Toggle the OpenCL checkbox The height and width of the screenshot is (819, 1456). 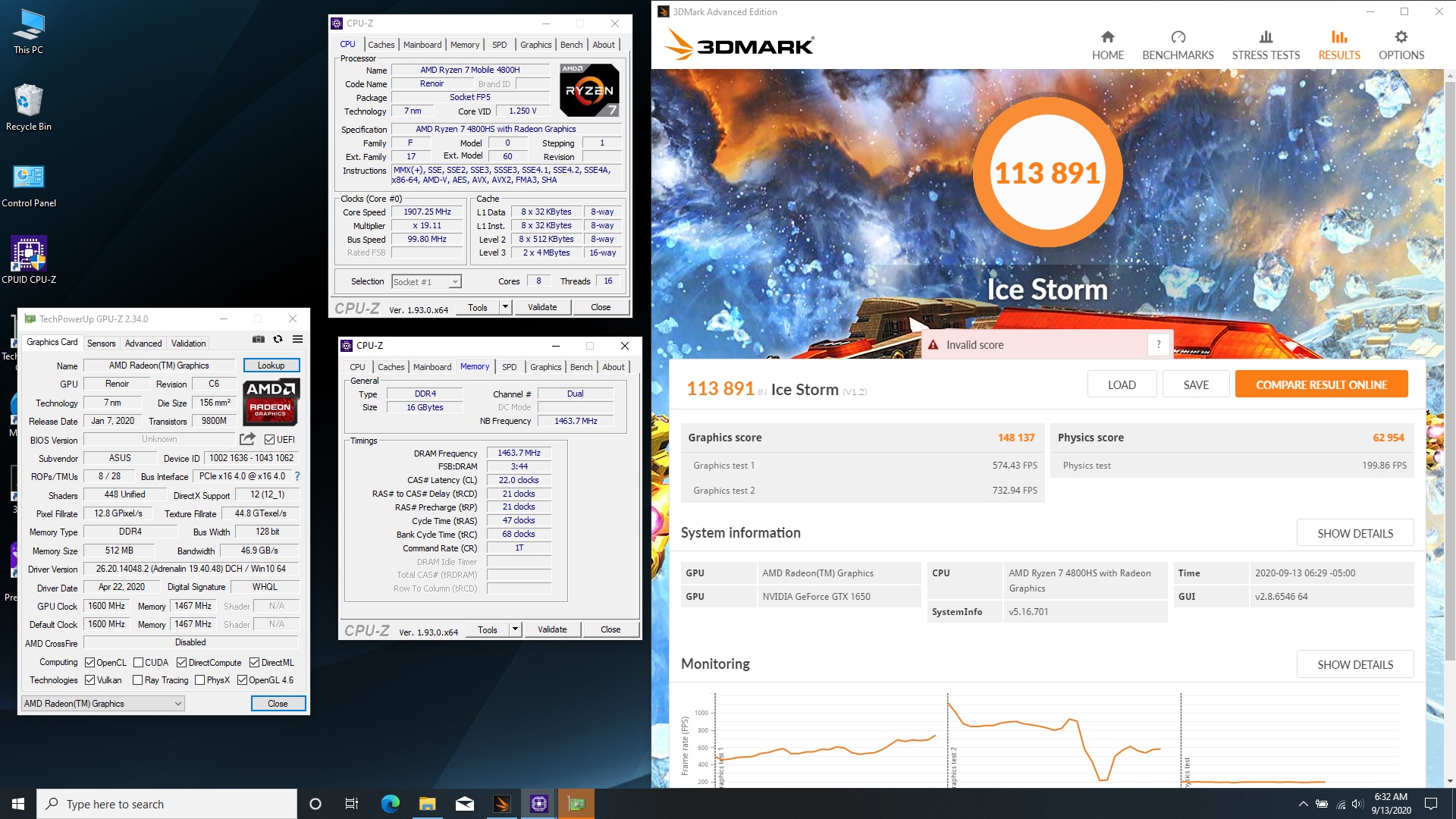pyautogui.click(x=89, y=663)
